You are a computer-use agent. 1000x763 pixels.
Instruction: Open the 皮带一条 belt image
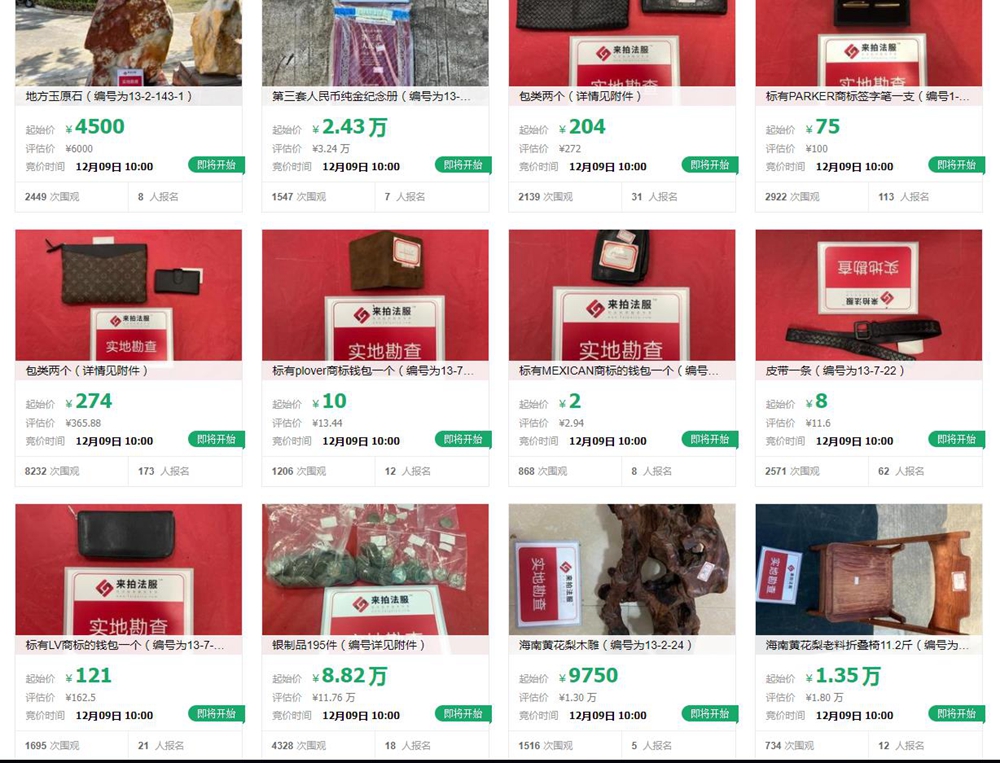(869, 295)
